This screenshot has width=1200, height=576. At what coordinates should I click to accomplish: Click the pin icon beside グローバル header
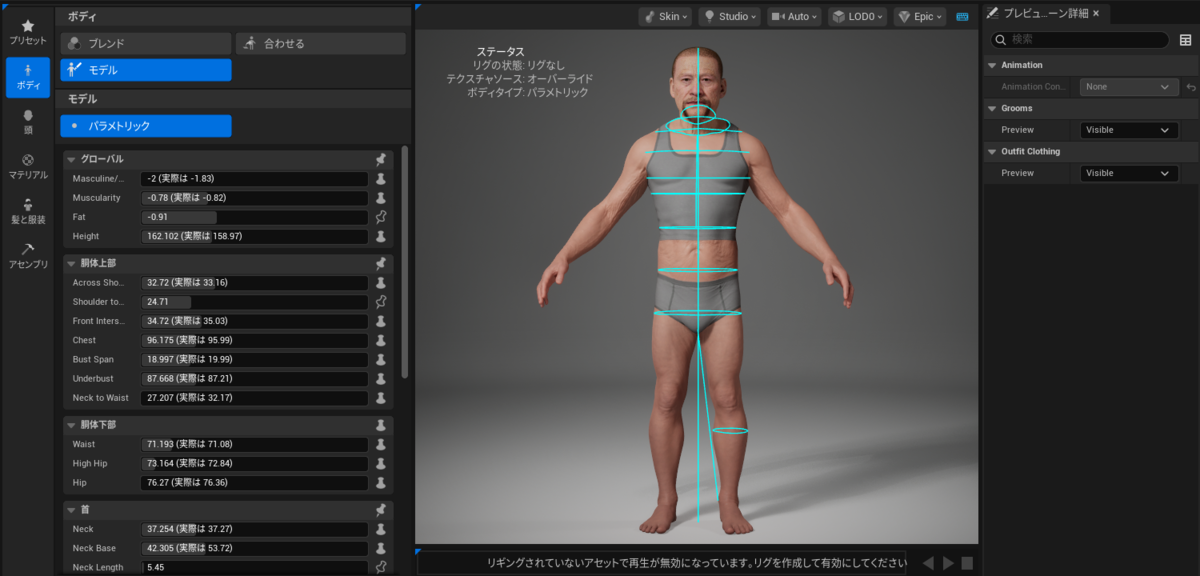tap(380, 159)
